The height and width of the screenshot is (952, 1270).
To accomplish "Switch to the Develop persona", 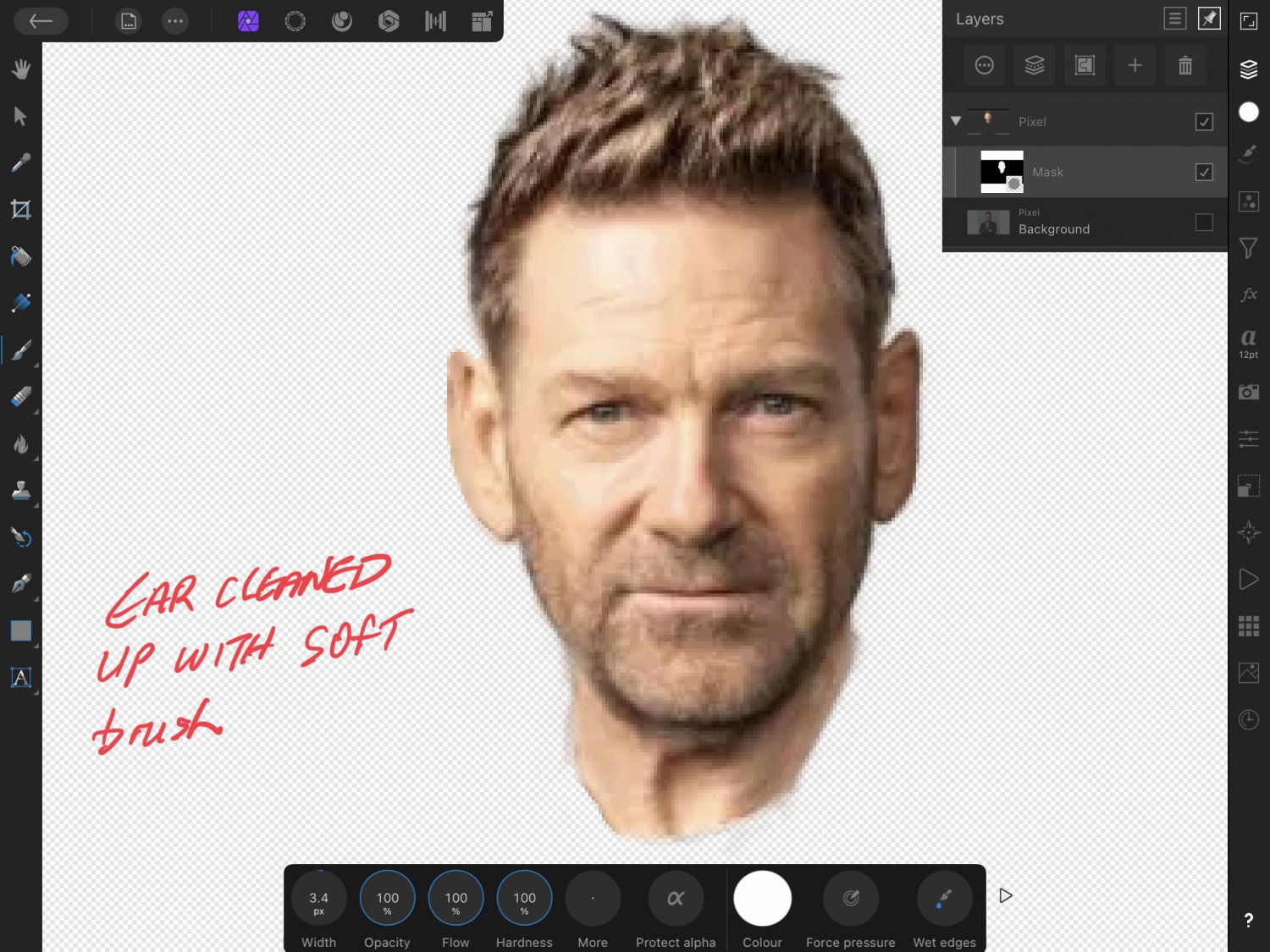I will (x=389, y=21).
